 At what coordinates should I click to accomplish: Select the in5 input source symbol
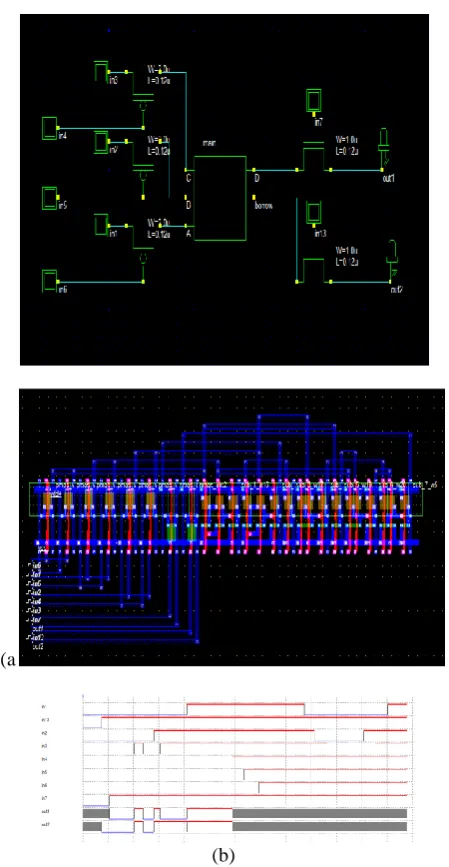[x=51, y=199]
